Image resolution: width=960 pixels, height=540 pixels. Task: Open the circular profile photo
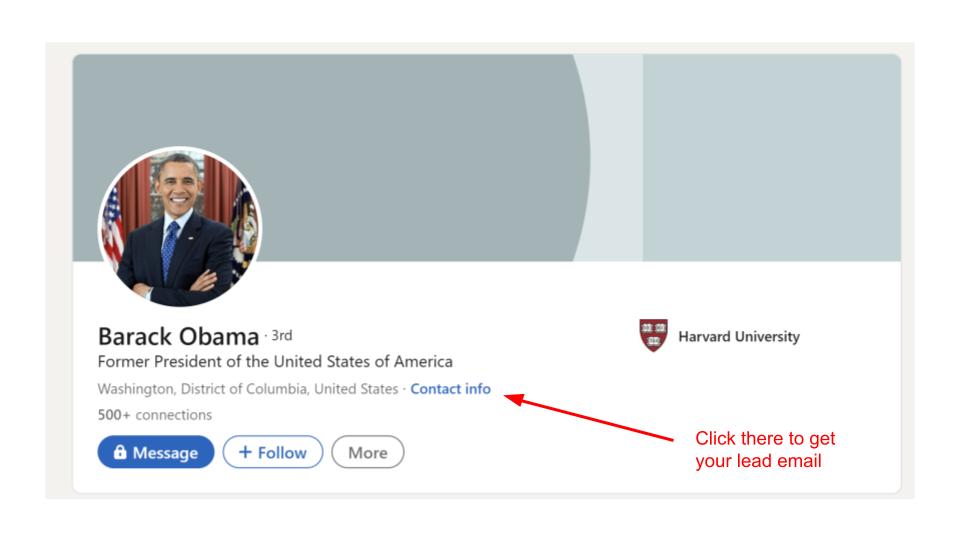point(179,226)
